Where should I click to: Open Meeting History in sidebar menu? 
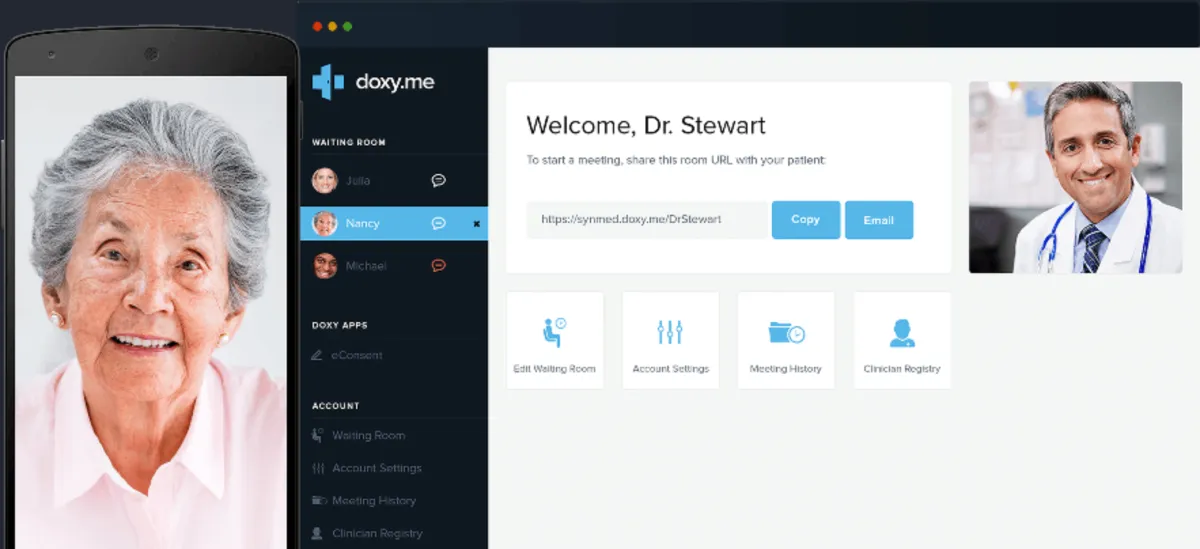click(x=374, y=501)
